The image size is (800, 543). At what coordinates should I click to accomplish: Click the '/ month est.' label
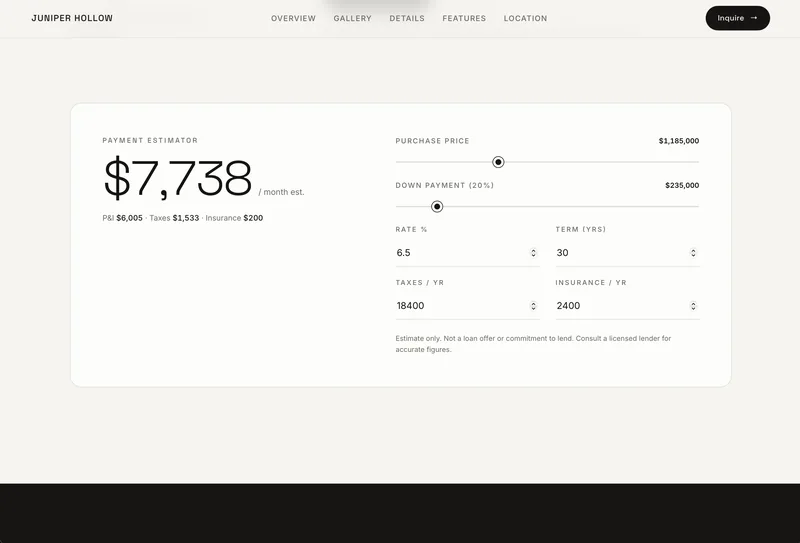pyautogui.click(x=281, y=192)
